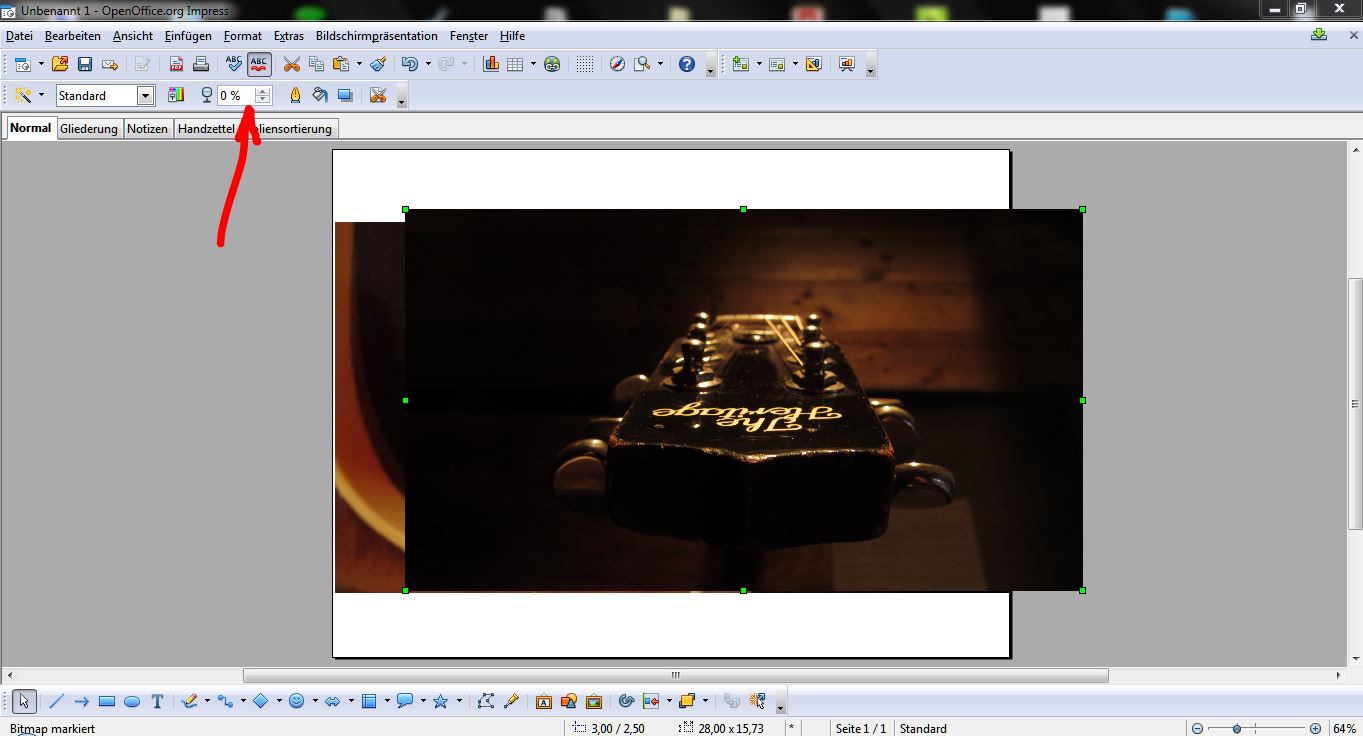Toggle the Edit Points tool
Image resolution: width=1363 pixels, height=736 pixels.
(x=486, y=702)
